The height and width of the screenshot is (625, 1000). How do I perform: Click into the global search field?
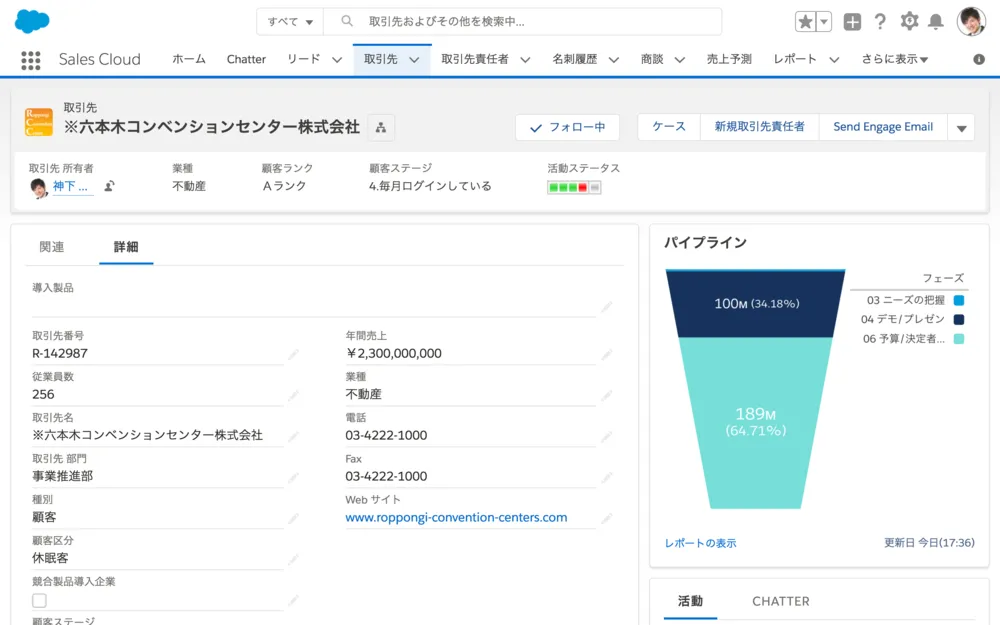pyautogui.click(x=540, y=22)
